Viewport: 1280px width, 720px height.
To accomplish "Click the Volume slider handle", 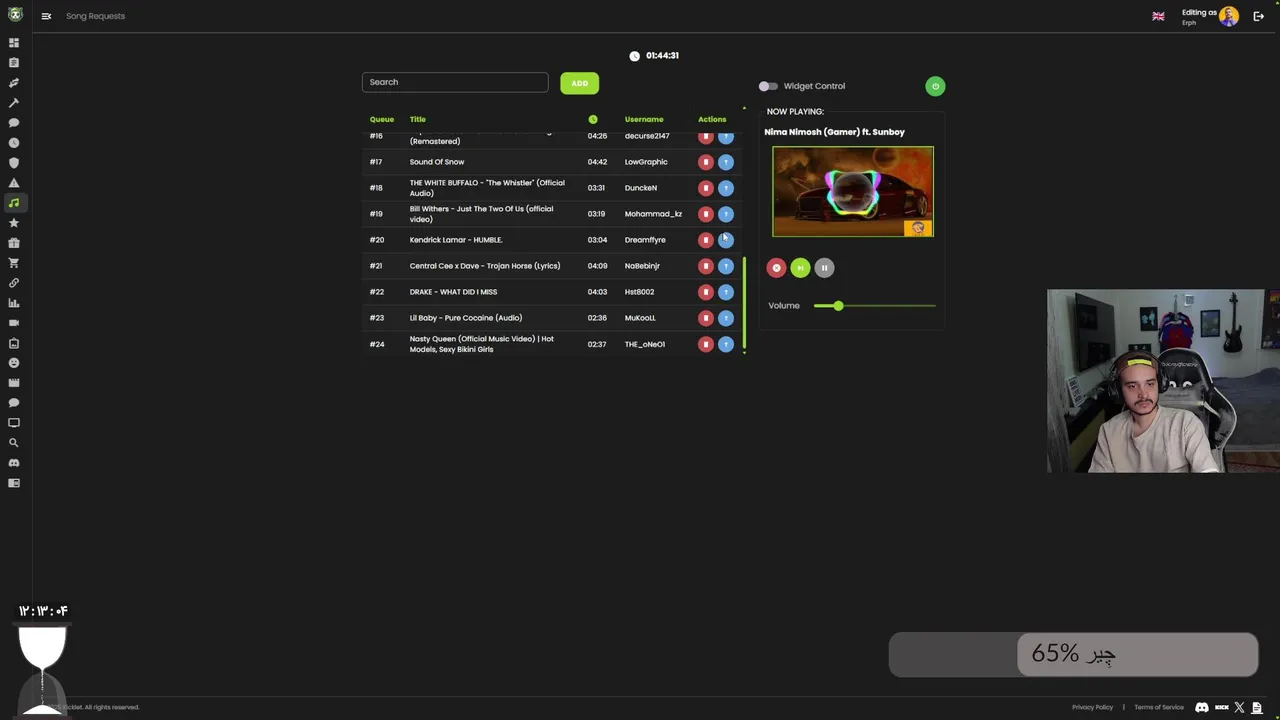I will click(x=838, y=306).
